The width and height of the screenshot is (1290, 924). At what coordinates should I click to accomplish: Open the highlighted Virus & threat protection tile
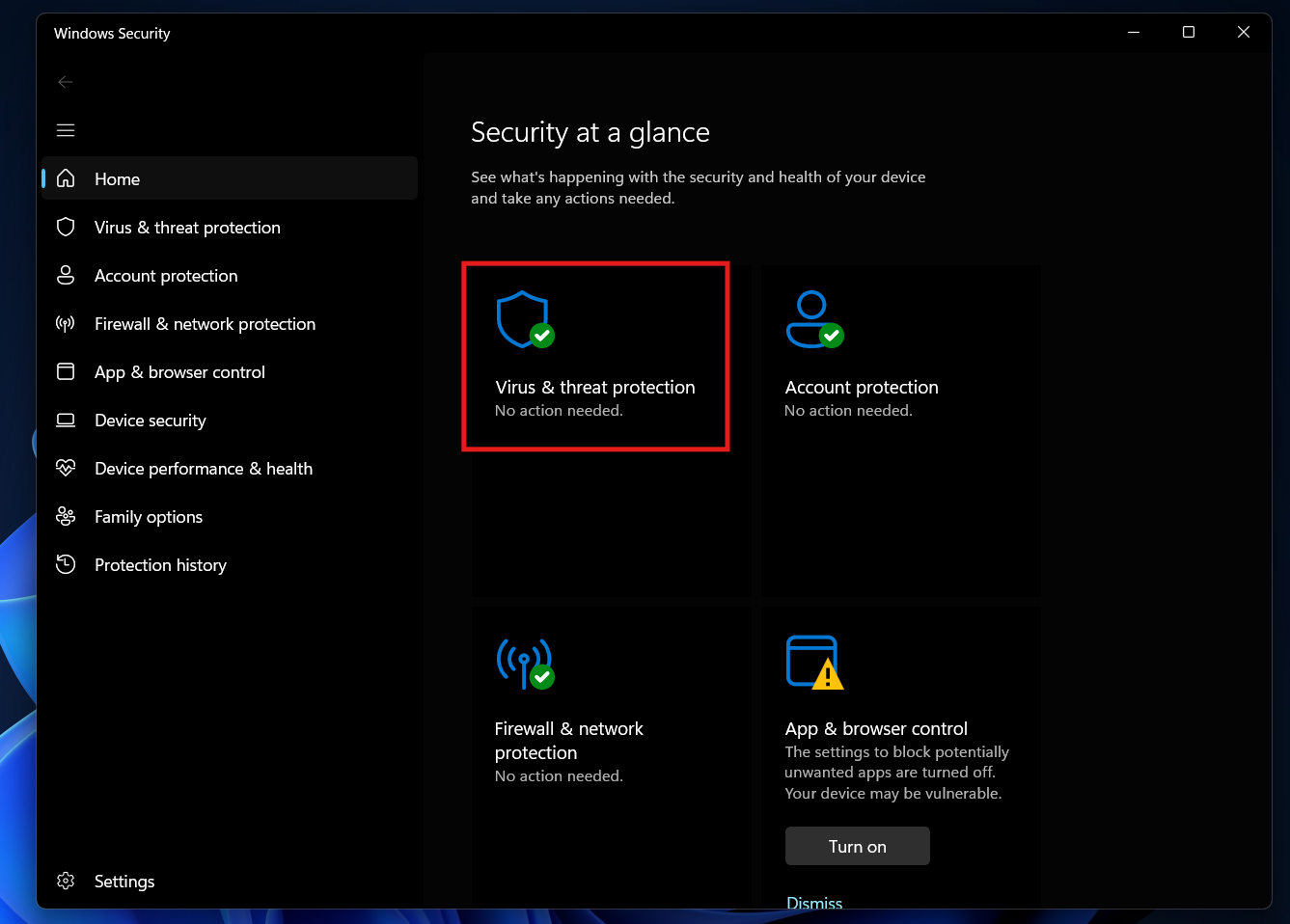click(x=595, y=356)
